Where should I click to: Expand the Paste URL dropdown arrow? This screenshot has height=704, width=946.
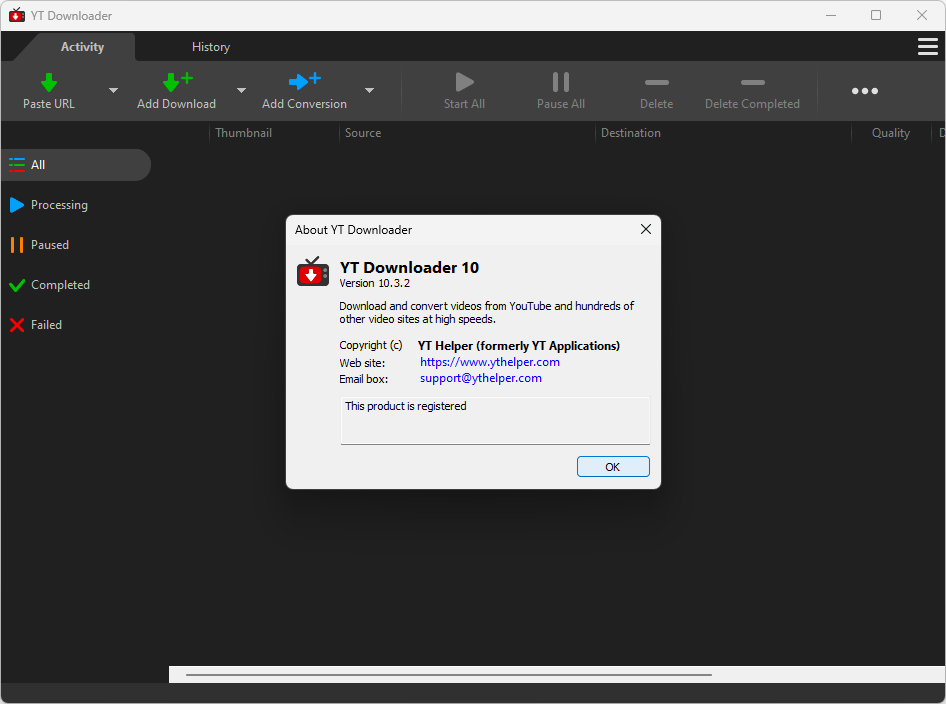coord(113,90)
